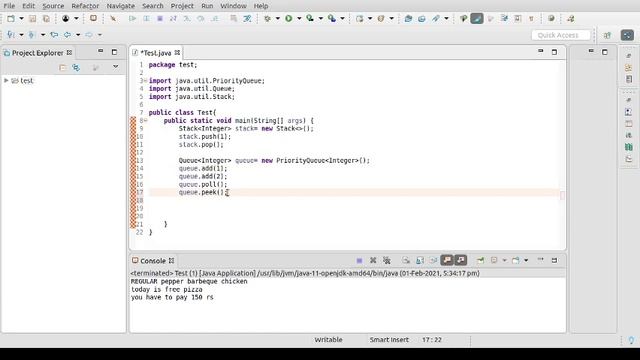Open the Project menu
Image resolution: width=640 pixels, height=360 pixels.
(x=182, y=6)
